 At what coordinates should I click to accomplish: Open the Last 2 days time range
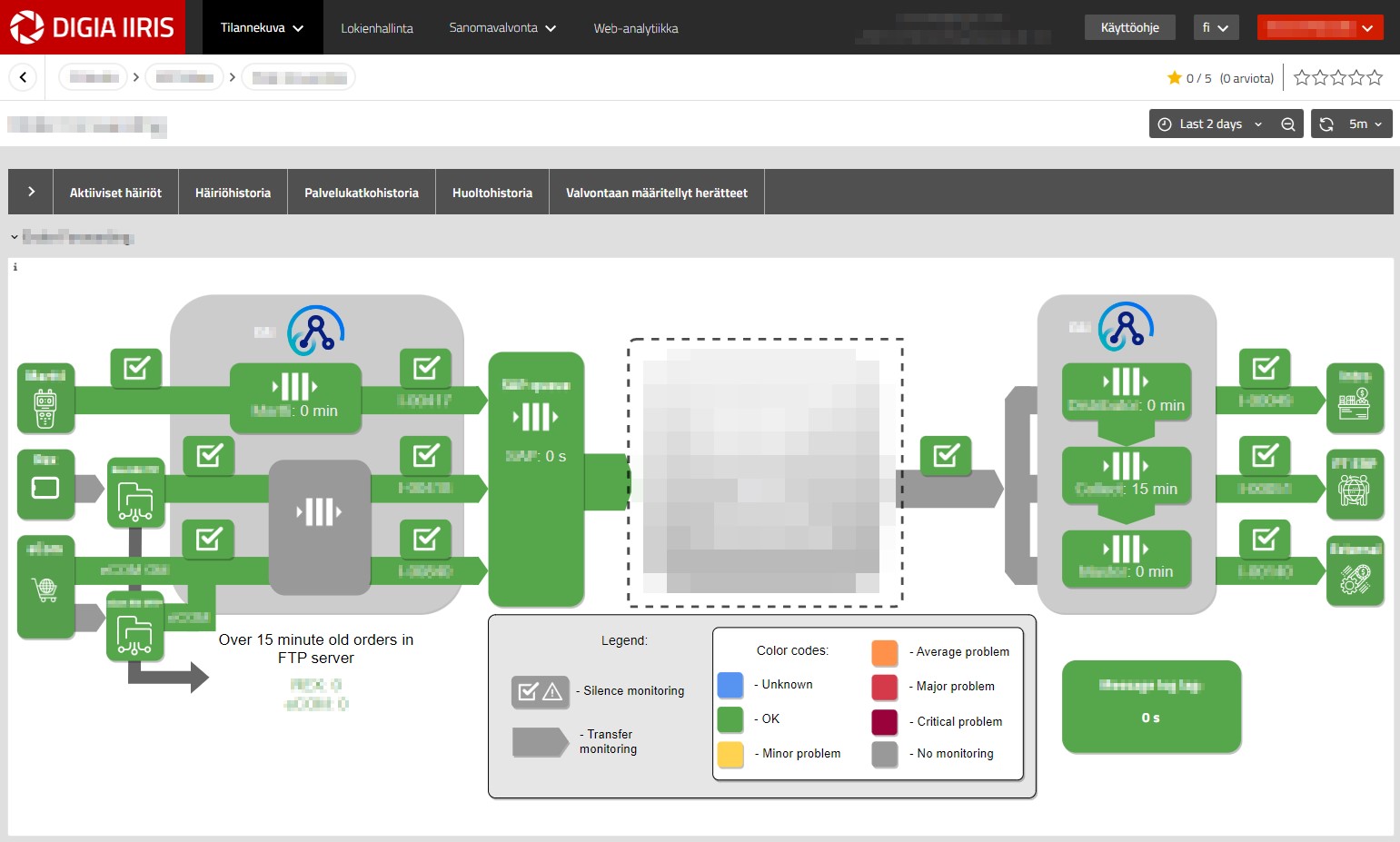[1212, 124]
